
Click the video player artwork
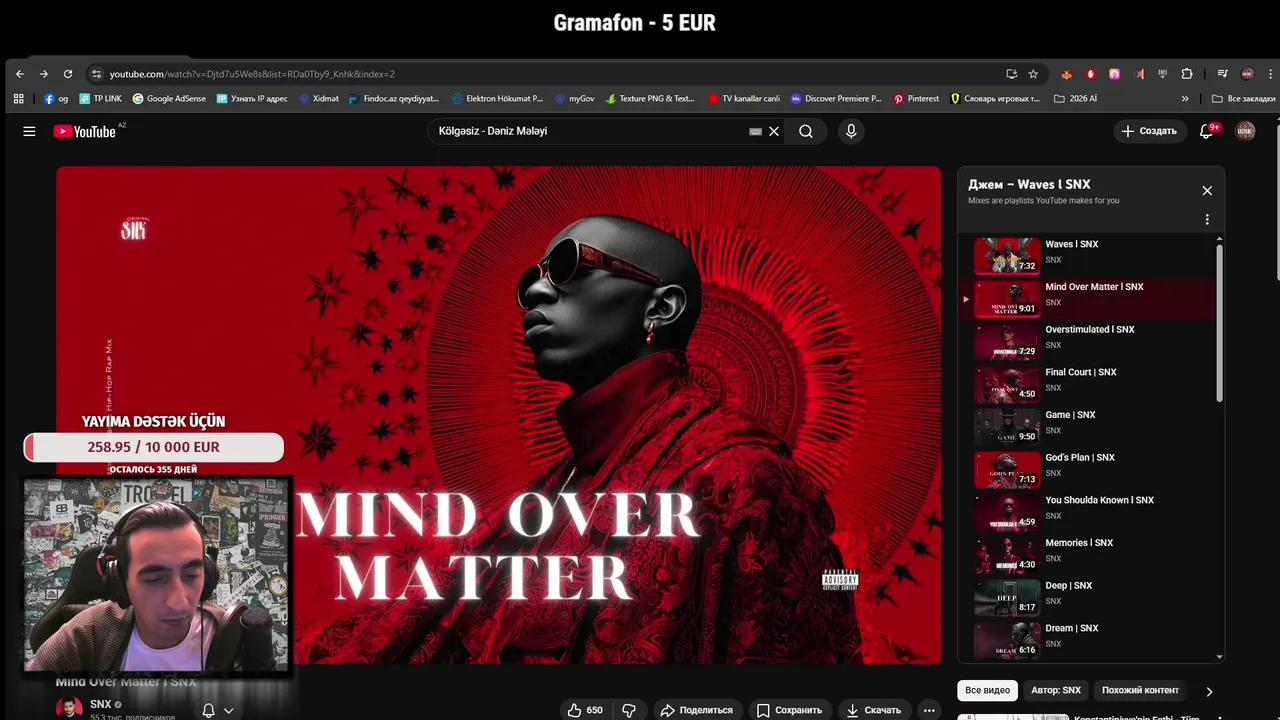point(498,415)
